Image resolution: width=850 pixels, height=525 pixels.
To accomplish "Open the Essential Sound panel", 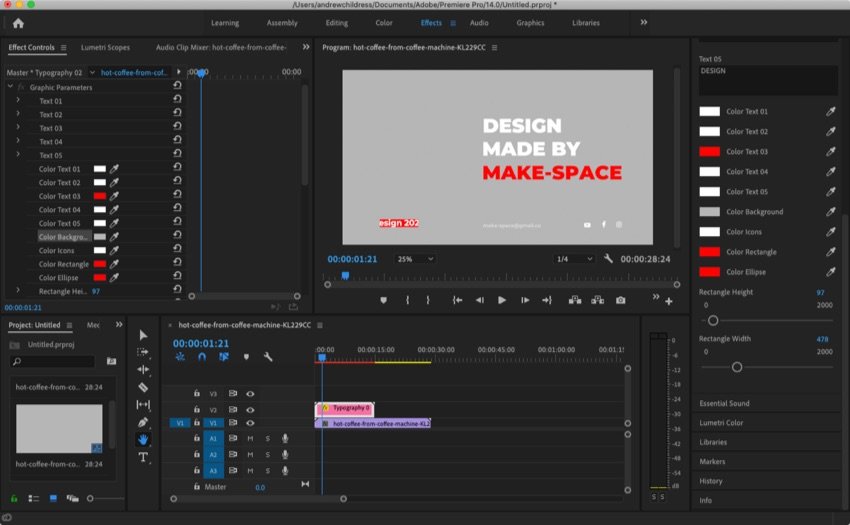I will click(725, 403).
